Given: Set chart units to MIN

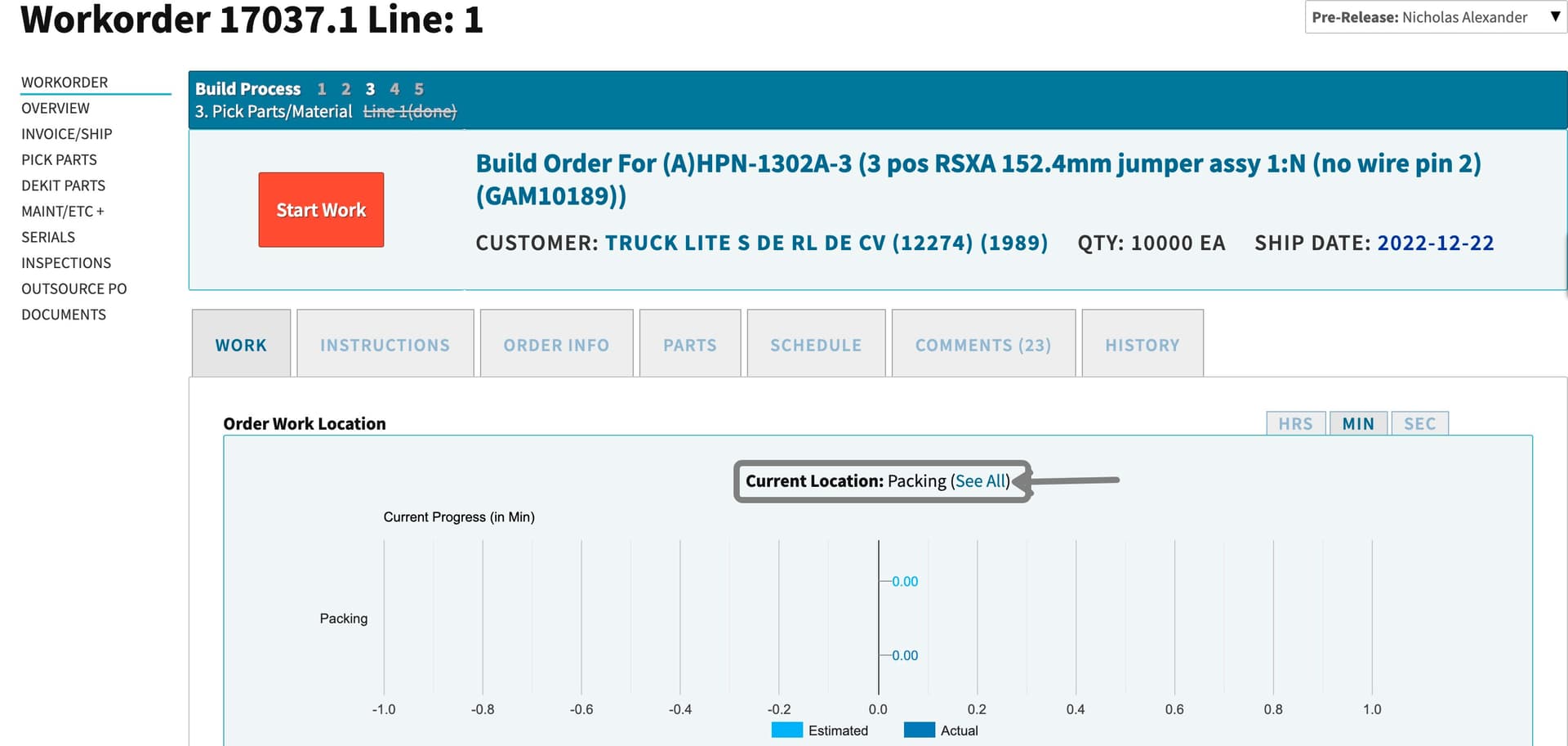Looking at the screenshot, I should [1359, 423].
